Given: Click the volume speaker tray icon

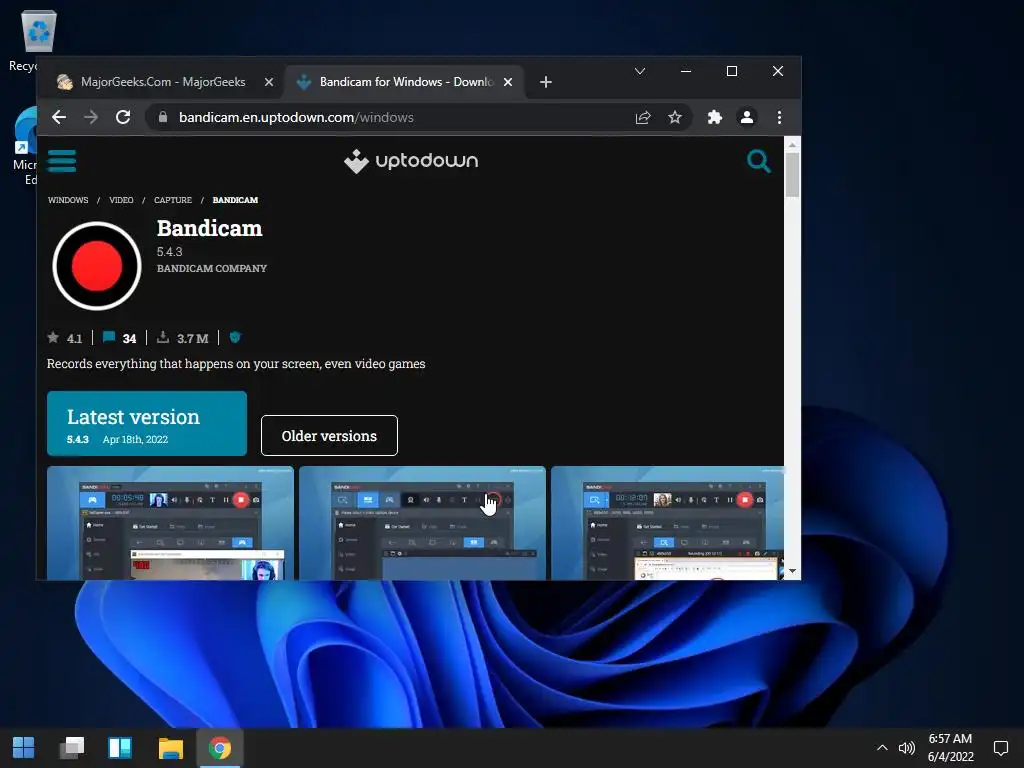Looking at the screenshot, I should [906, 748].
